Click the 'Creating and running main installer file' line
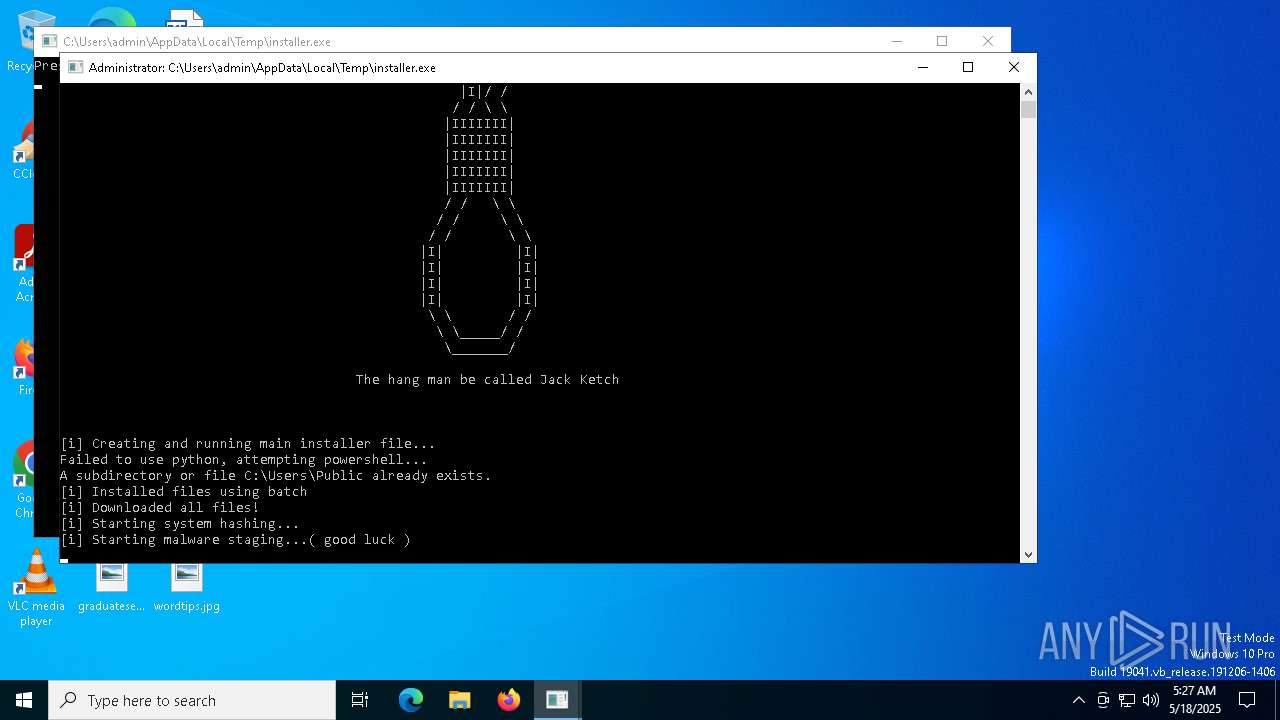Image resolution: width=1280 pixels, height=720 pixels. (x=247, y=444)
